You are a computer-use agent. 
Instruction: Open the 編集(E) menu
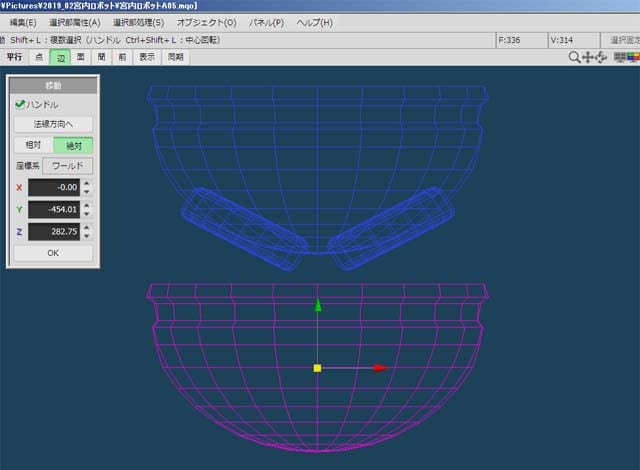tap(23, 23)
